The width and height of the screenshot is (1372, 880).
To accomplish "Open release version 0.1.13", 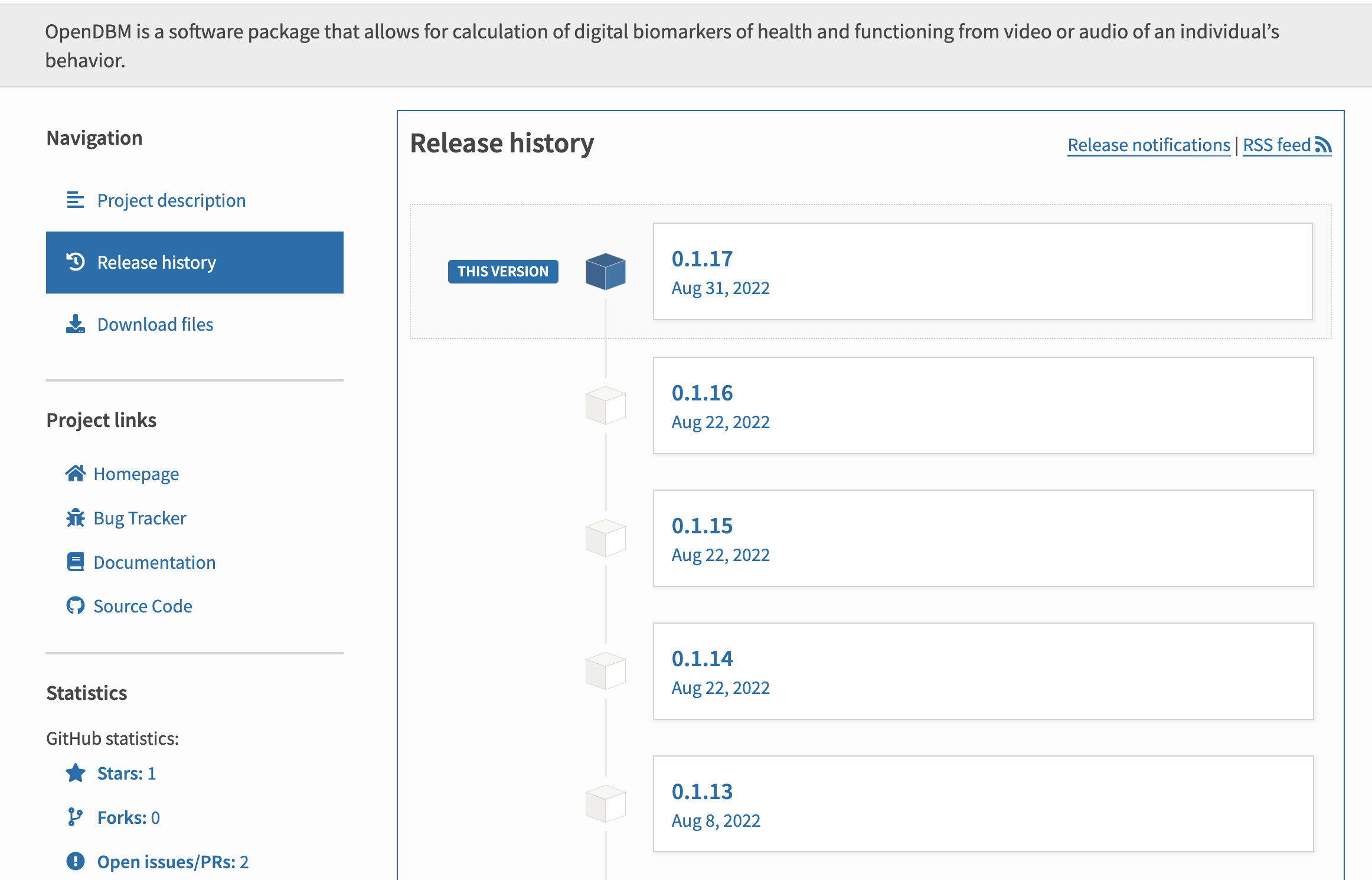I will point(983,804).
